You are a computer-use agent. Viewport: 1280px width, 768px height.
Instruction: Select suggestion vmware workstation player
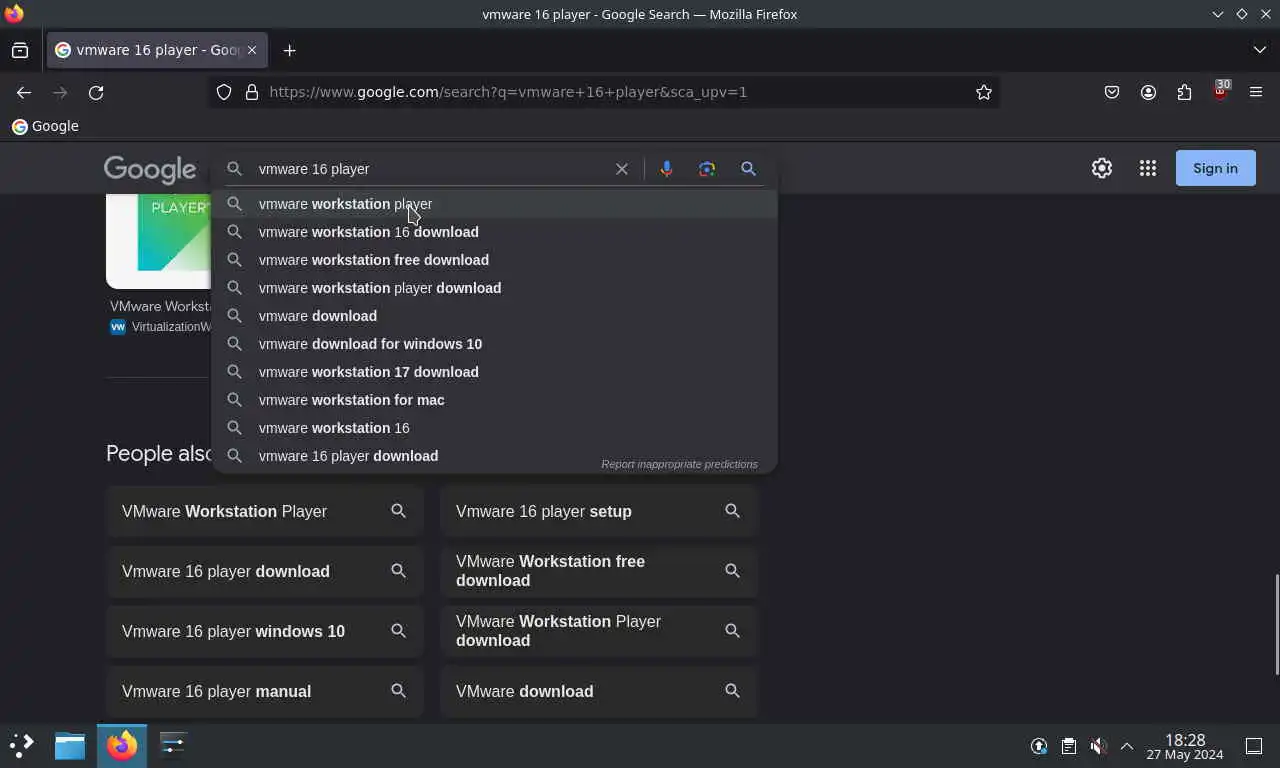(x=495, y=204)
